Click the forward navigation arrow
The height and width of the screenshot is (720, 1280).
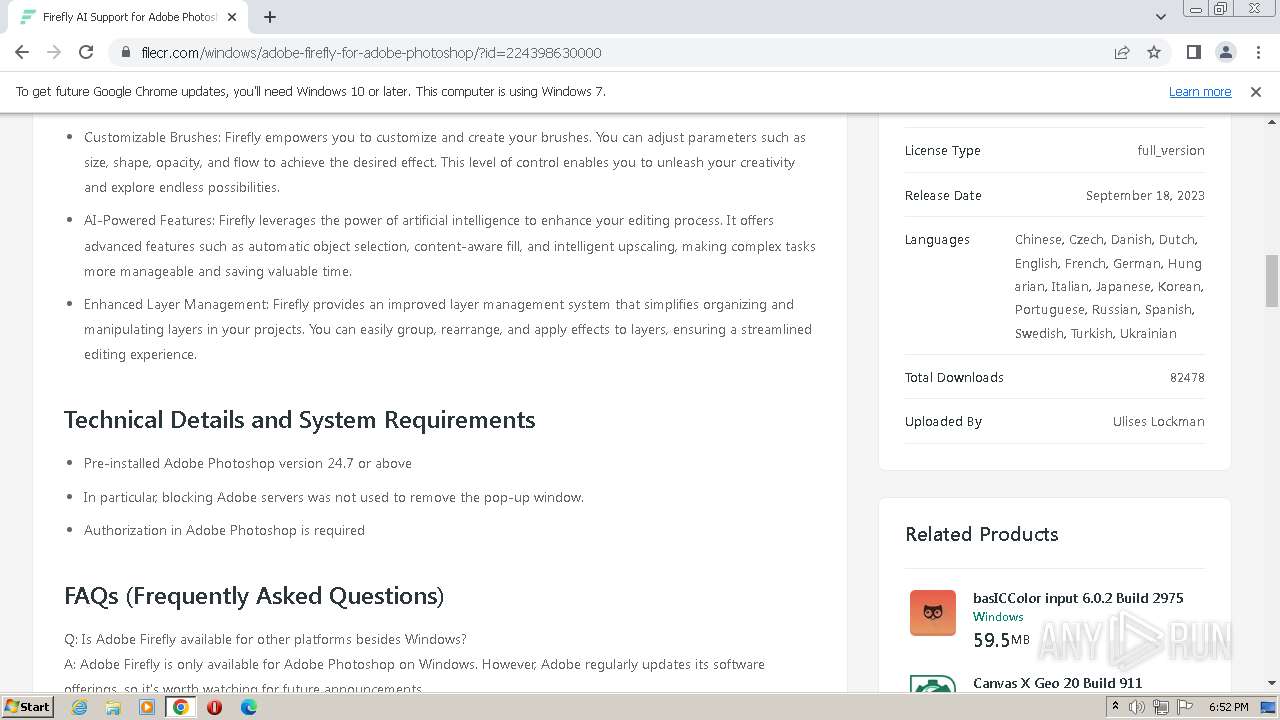54,52
